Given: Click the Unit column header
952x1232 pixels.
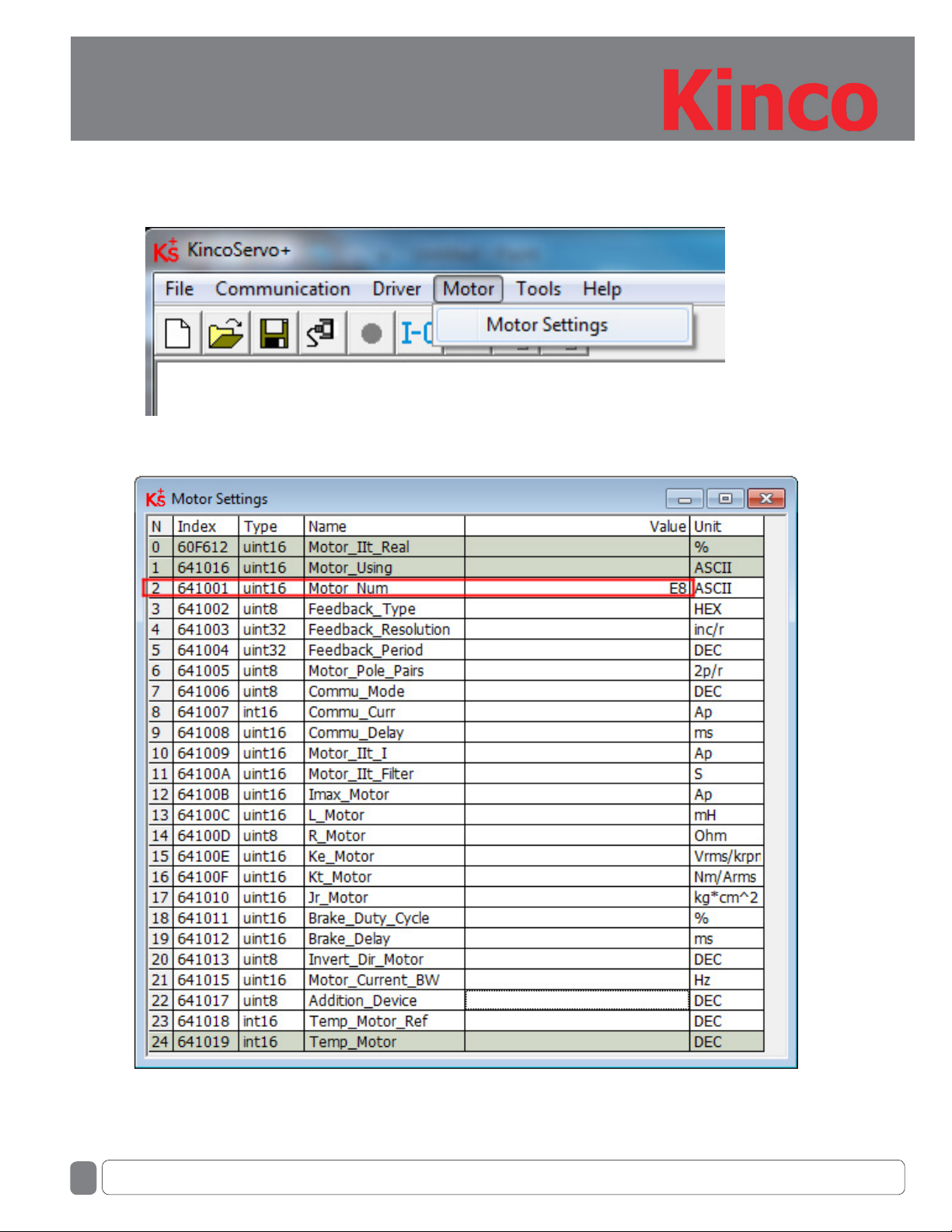Looking at the screenshot, I should click(727, 526).
